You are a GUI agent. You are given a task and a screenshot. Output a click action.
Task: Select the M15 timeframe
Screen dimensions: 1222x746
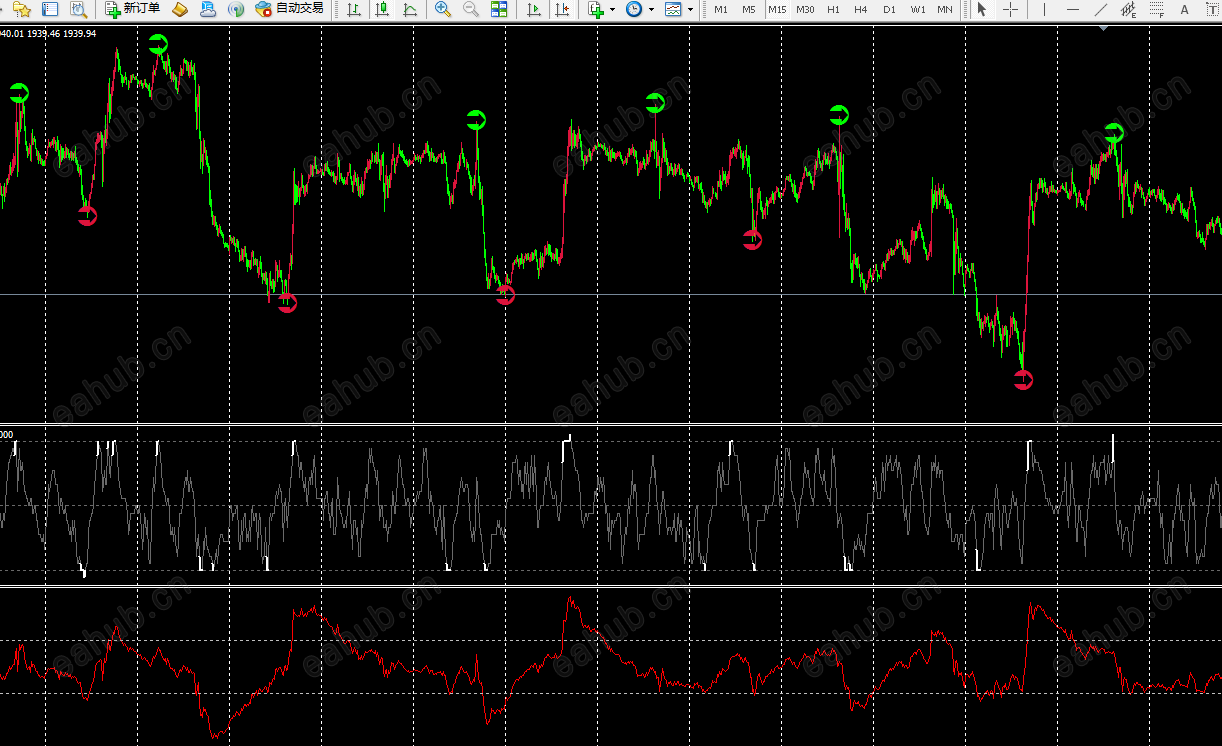[x=776, y=9]
